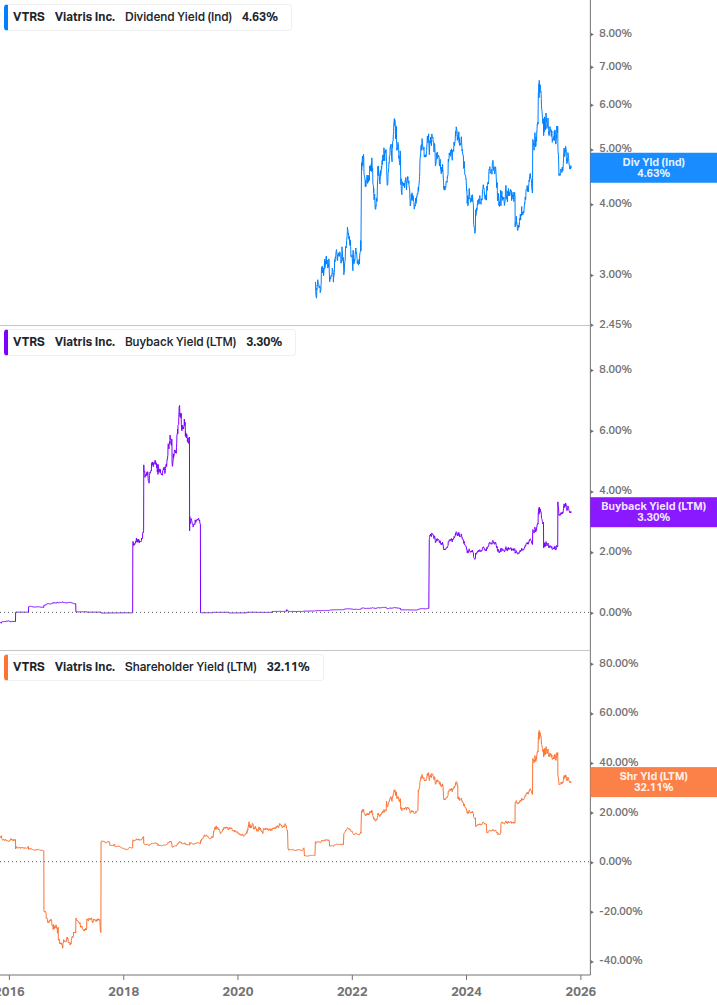Click the -40.00% tick on shareholder yield axis
This screenshot has height=1005, width=717.
(x=620, y=961)
